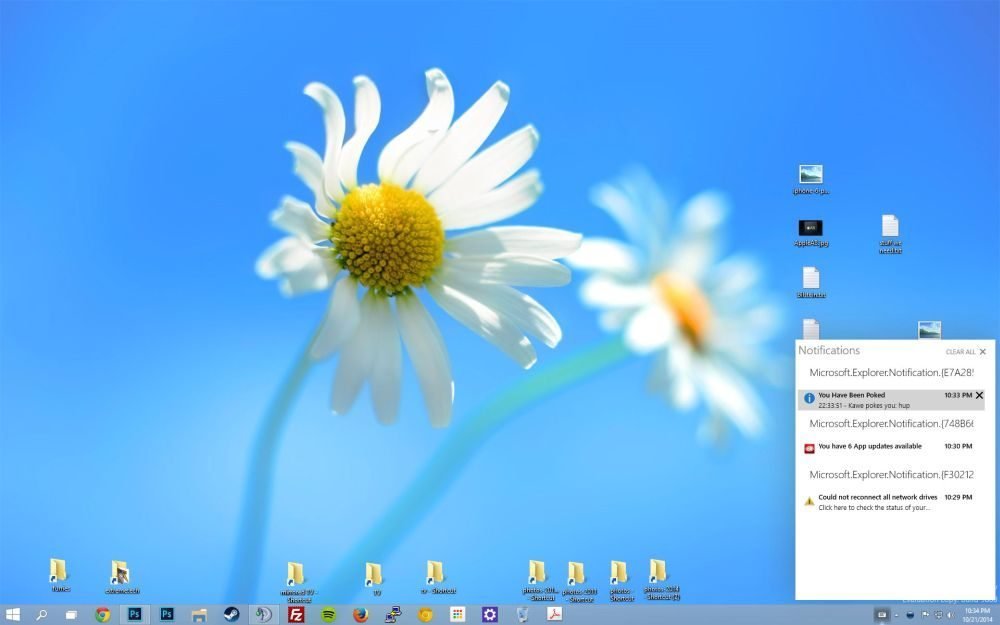Select the iphone-6-p image file on desktop
Viewport: 1000px width, 625px height.
811,179
